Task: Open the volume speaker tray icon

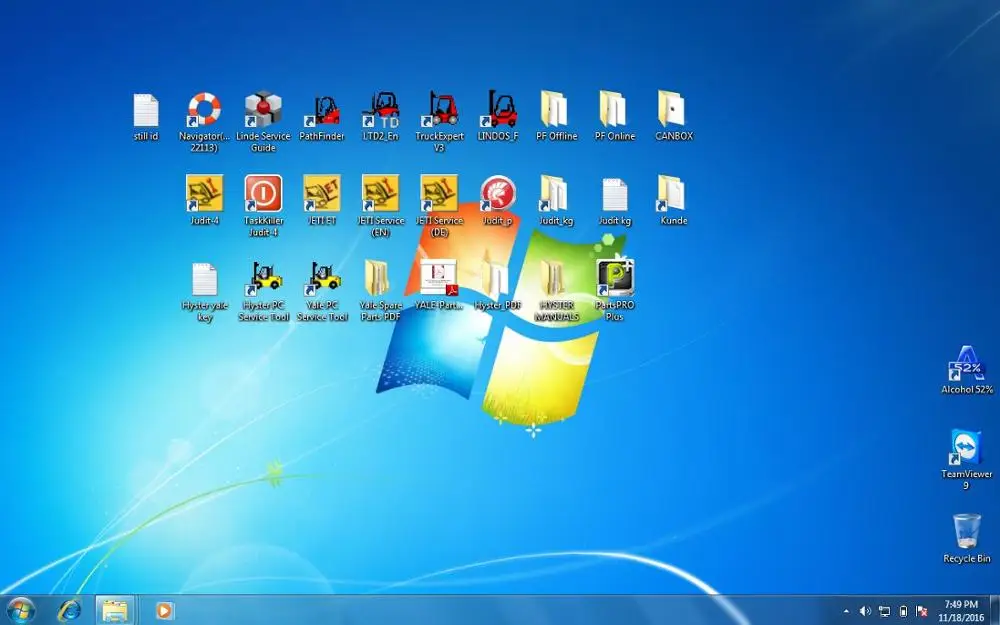Action: point(865,611)
